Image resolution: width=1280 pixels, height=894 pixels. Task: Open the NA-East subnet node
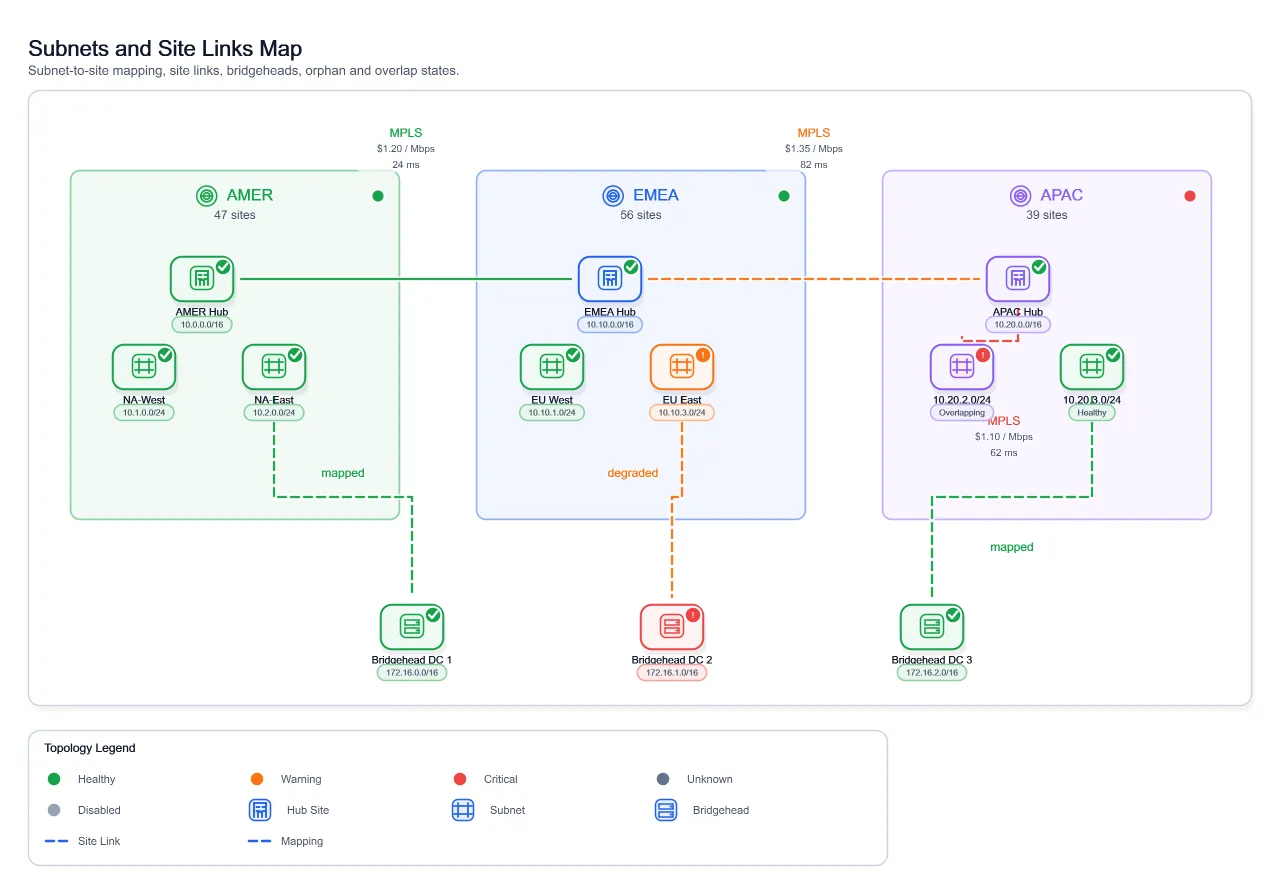click(x=274, y=367)
